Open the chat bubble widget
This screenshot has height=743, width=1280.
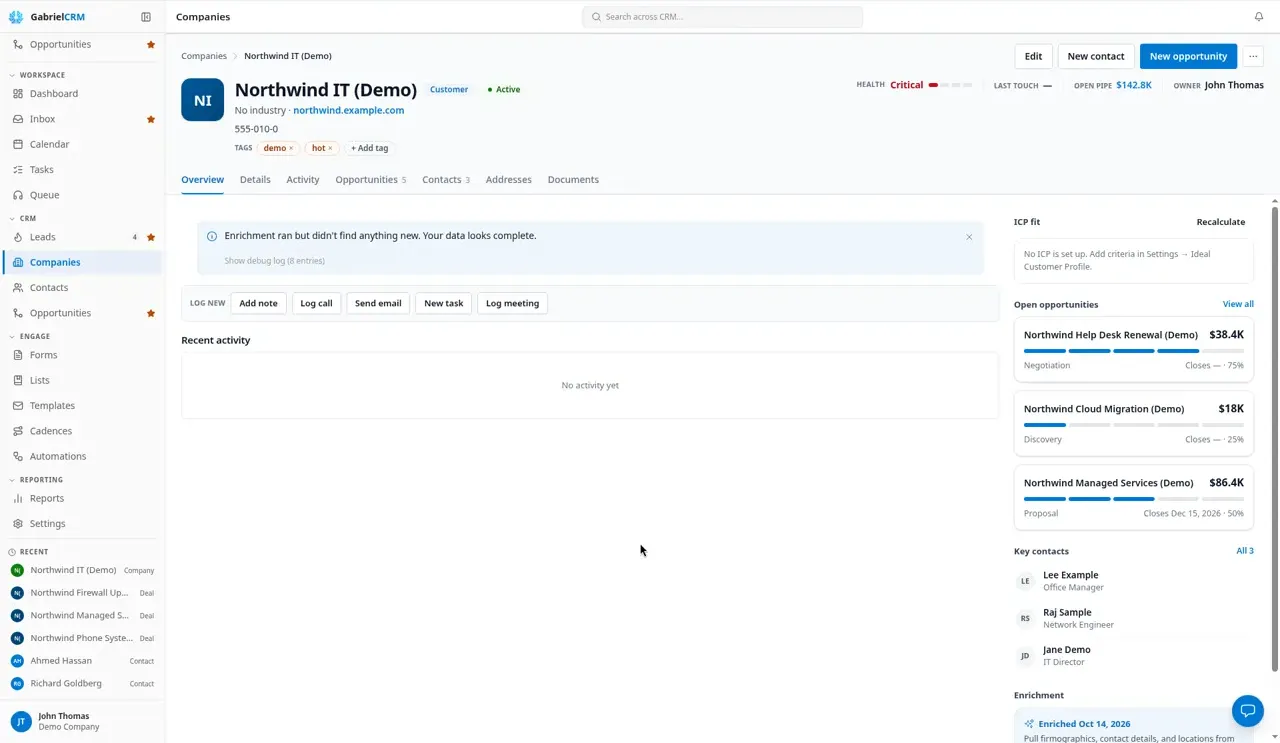pyautogui.click(x=1248, y=711)
